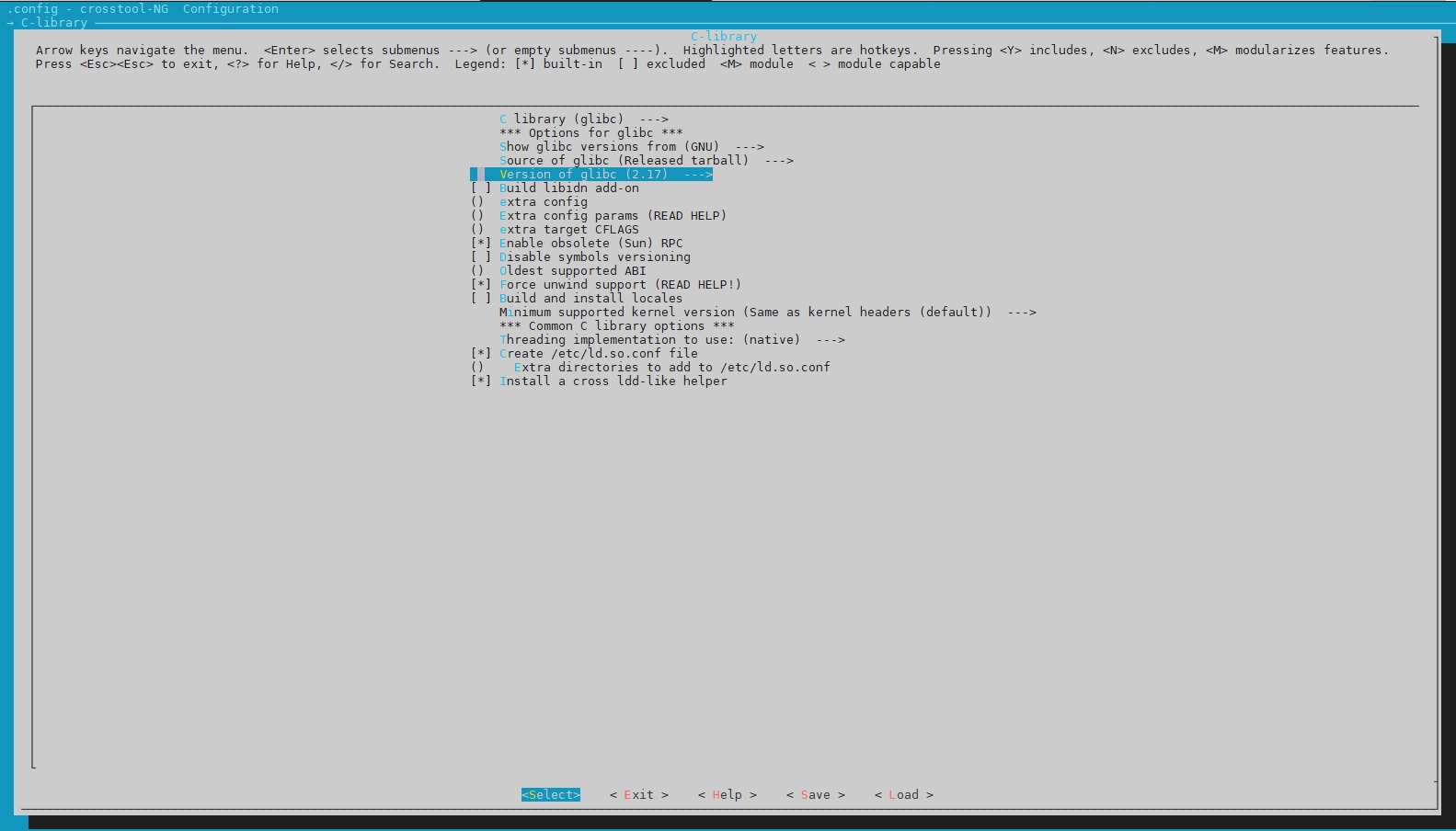Select Version of glibc (2.17) entry
Image resolution: width=1456 pixels, height=831 pixels.
tap(591, 174)
